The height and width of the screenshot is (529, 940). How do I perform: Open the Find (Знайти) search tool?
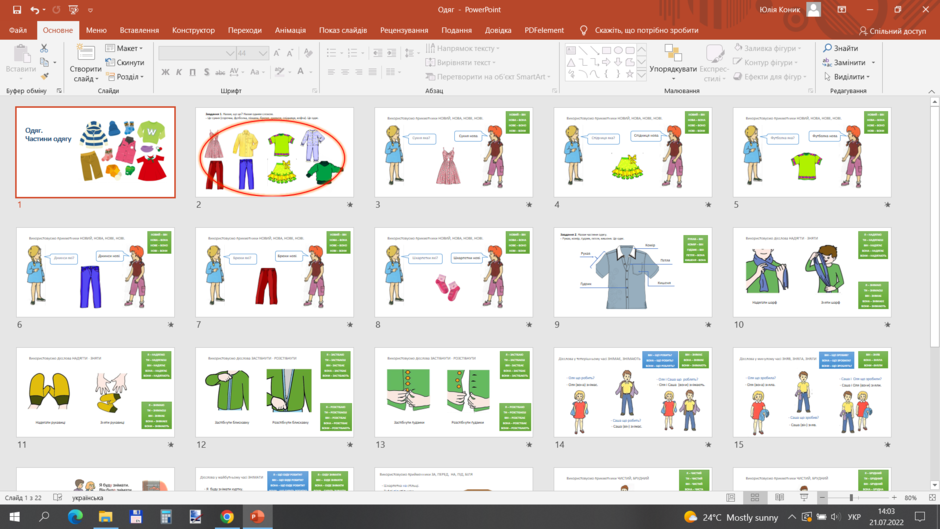pyautogui.click(x=840, y=48)
